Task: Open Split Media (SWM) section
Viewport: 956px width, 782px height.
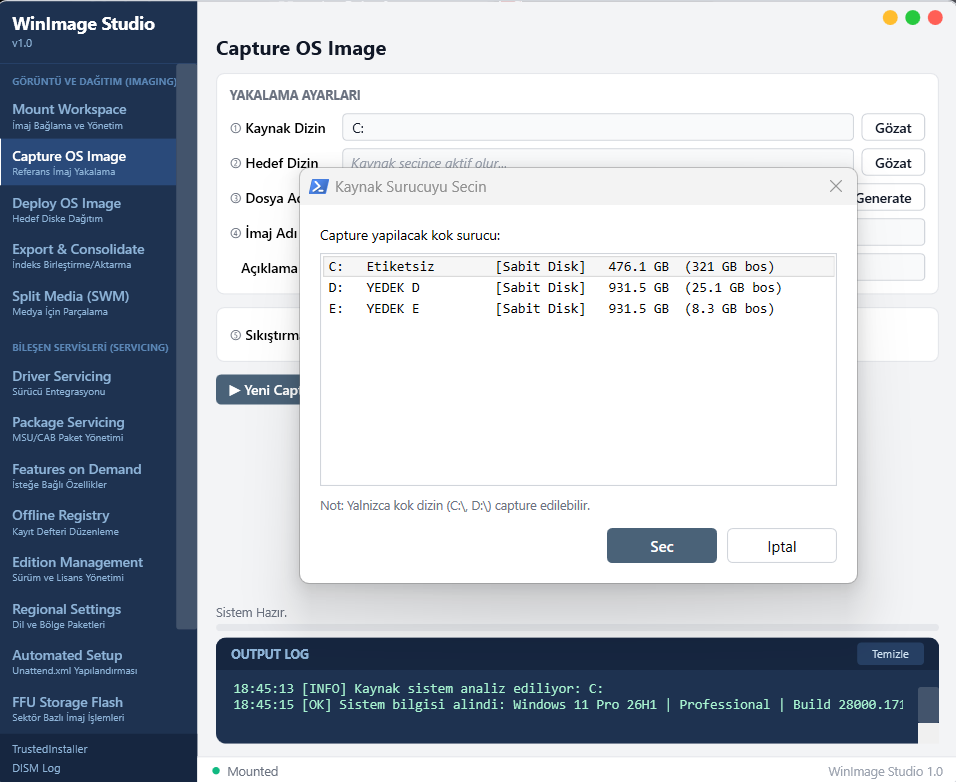Action: (x=88, y=303)
